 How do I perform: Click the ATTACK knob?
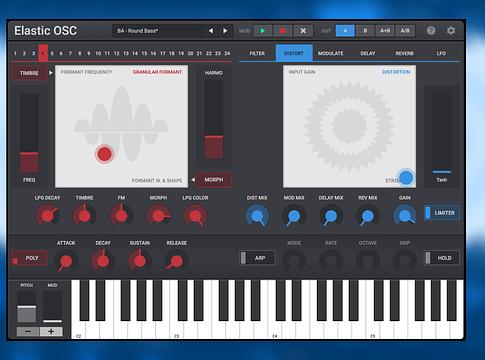(x=66, y=261)
